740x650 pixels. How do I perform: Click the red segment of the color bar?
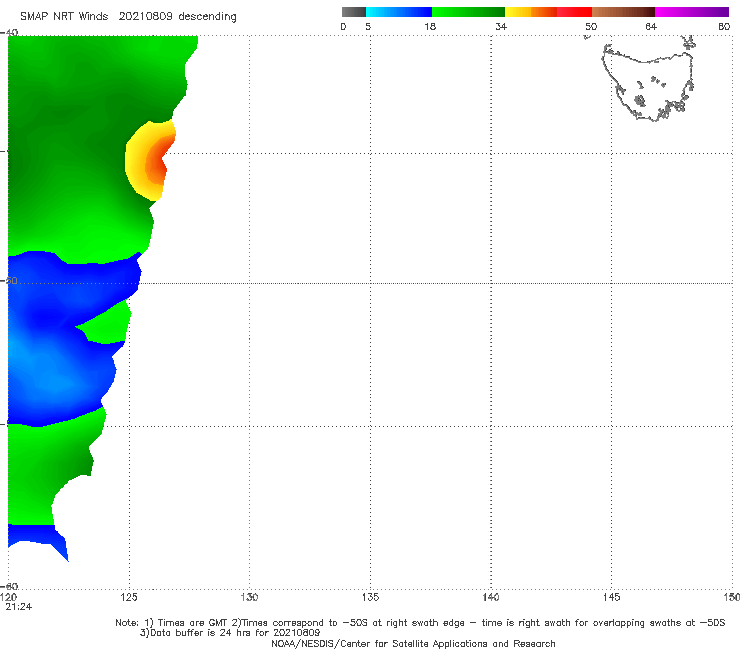[x=574, y=12]
